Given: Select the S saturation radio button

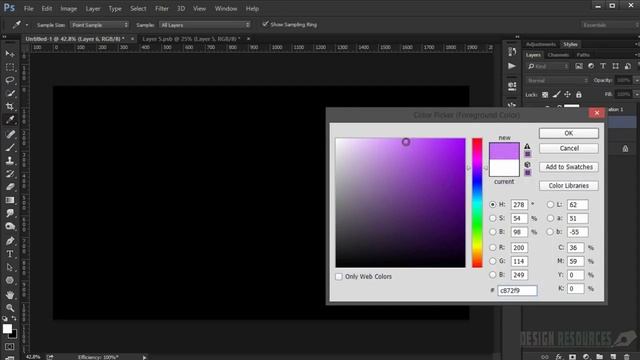Looking at the screenshot, I should (x=493, y=218).
